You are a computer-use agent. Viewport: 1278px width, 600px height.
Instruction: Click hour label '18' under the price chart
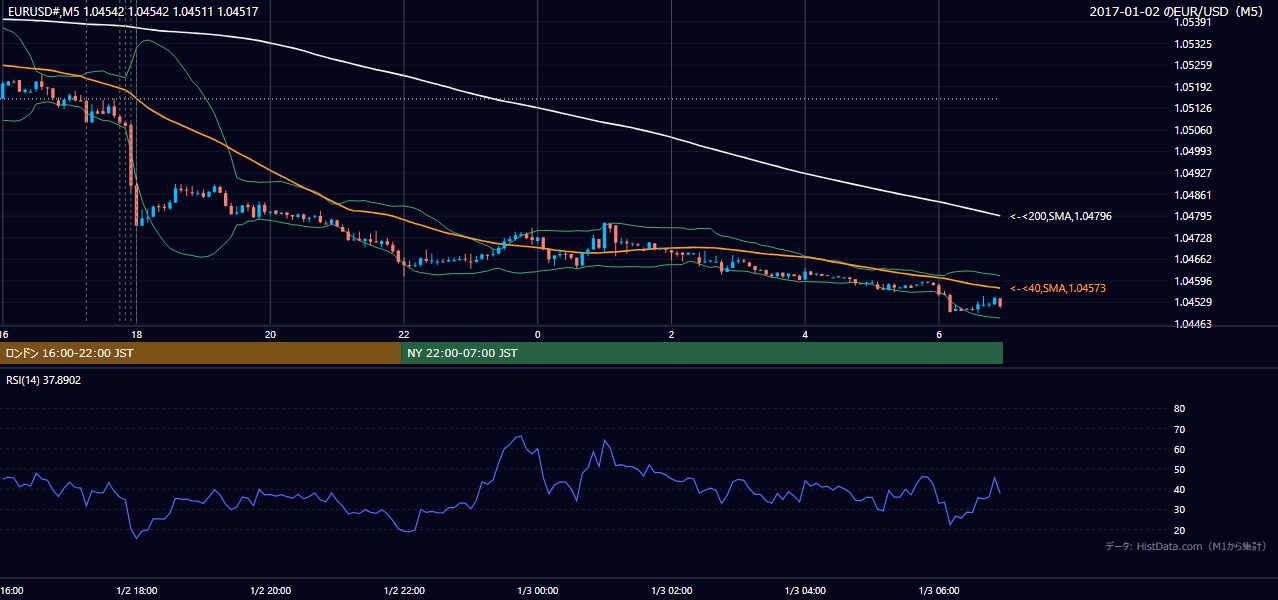click(136, 334)
